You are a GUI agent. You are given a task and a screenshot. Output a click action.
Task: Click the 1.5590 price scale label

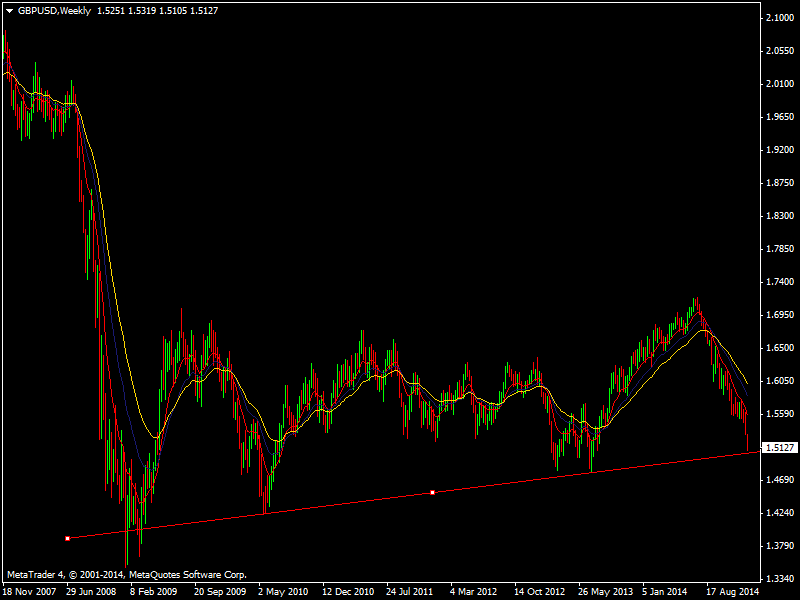click(x=780, y=414)
